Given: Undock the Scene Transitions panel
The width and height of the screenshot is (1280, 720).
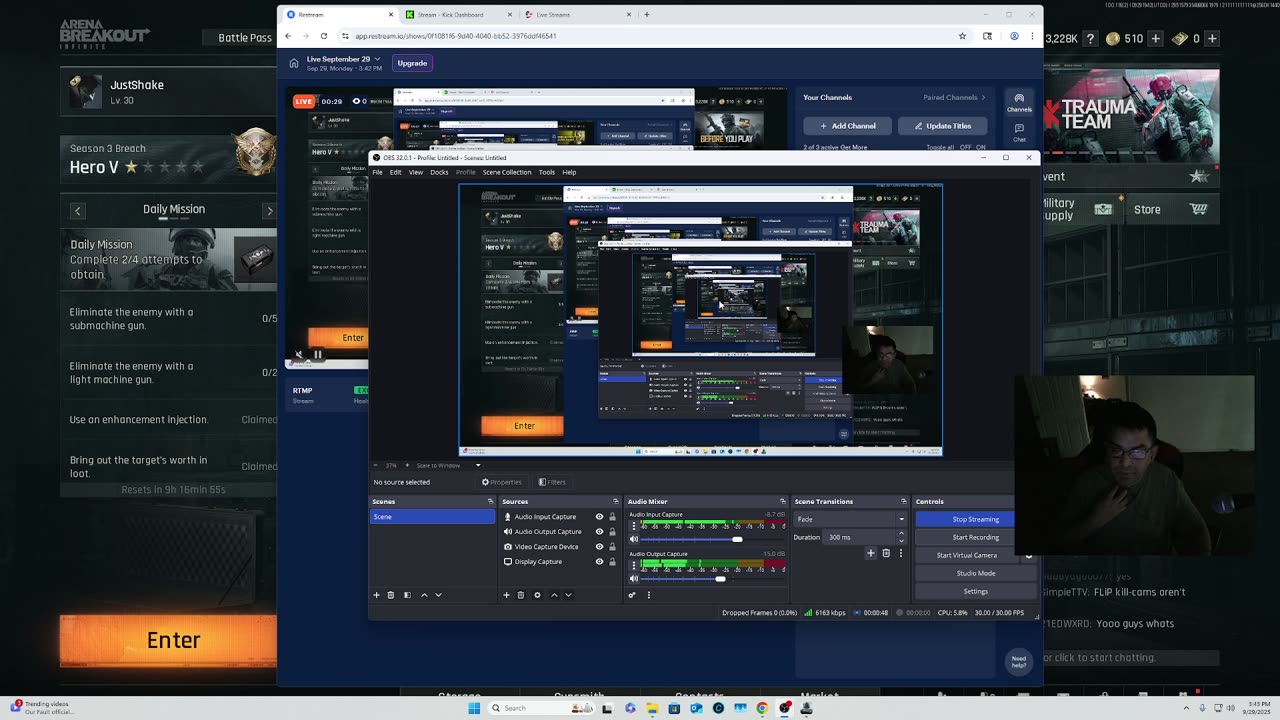Looking at the screenshot, I should point(903,501).
